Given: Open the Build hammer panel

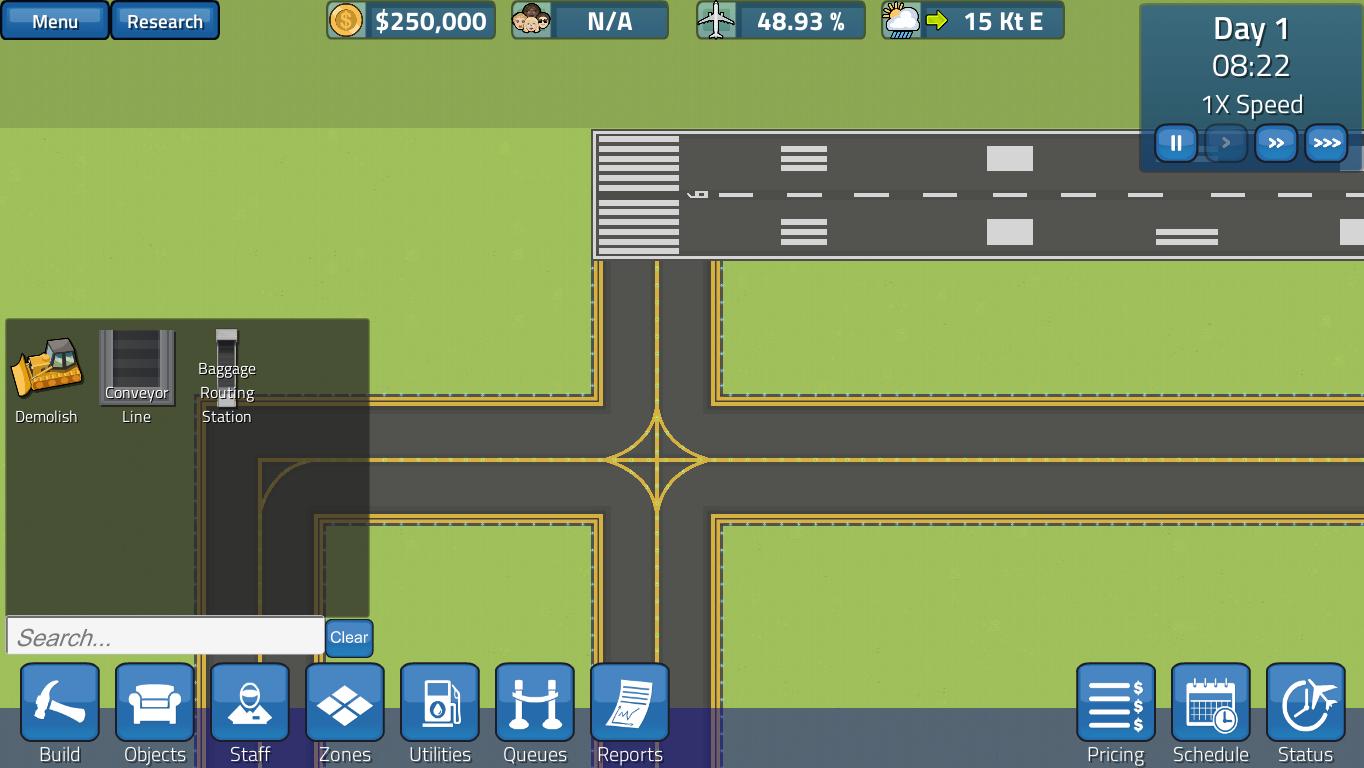Looking at the screenshot, I should pos(60,704).
